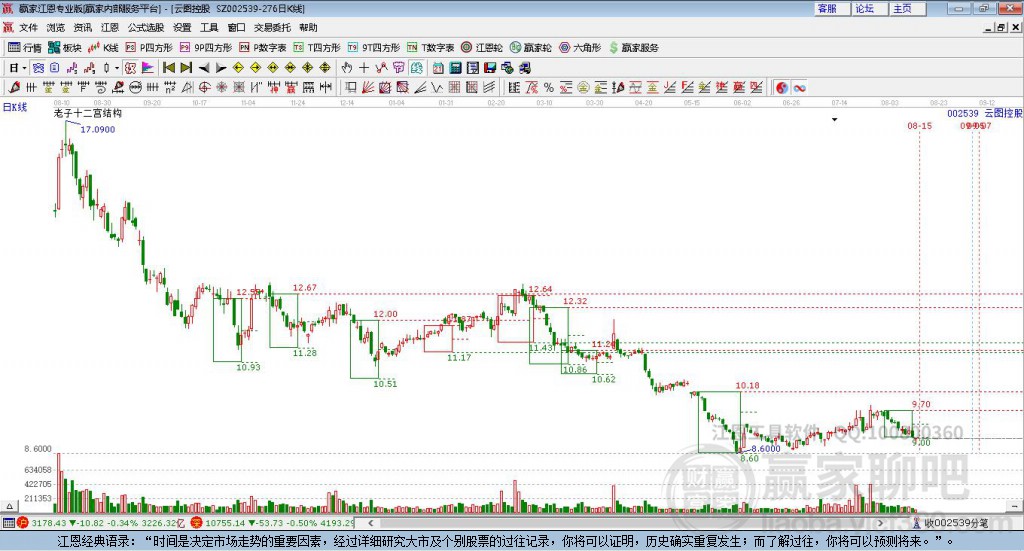Select the red target circle tool
Viewport: 1024px width, 551px height.
[204, 87]
